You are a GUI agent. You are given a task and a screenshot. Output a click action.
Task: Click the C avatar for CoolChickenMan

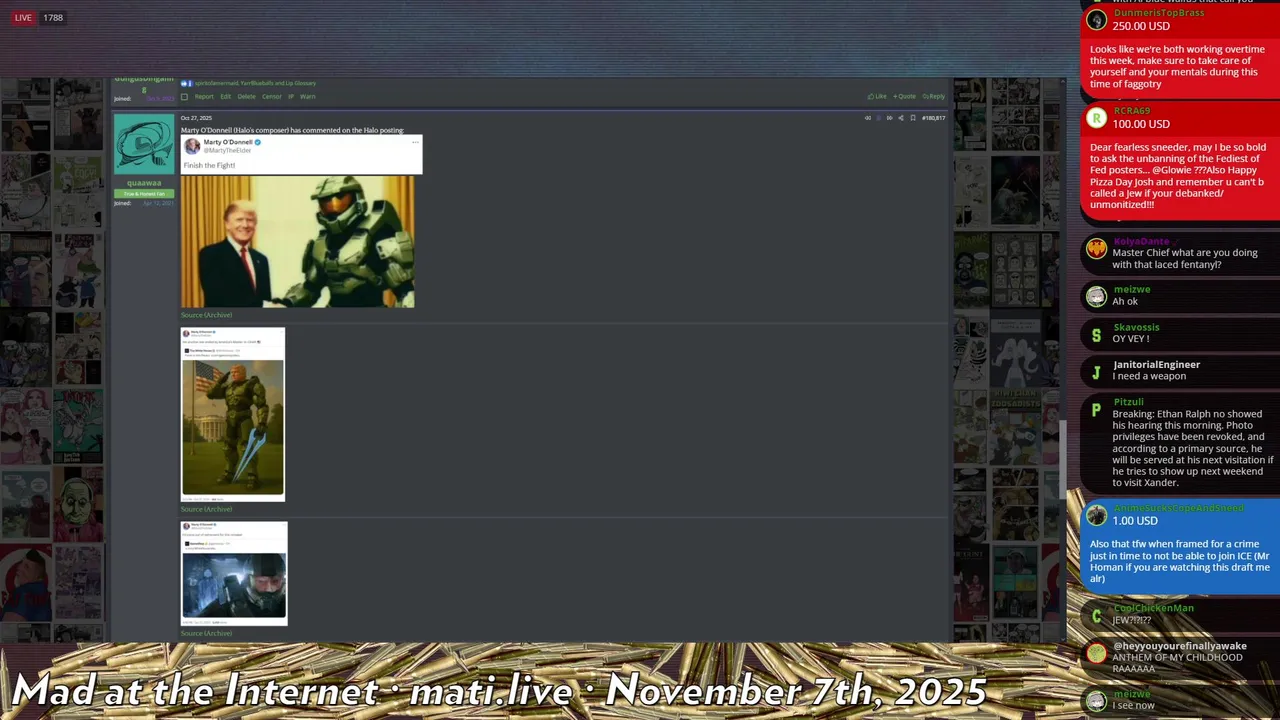tap(1097, 615)
